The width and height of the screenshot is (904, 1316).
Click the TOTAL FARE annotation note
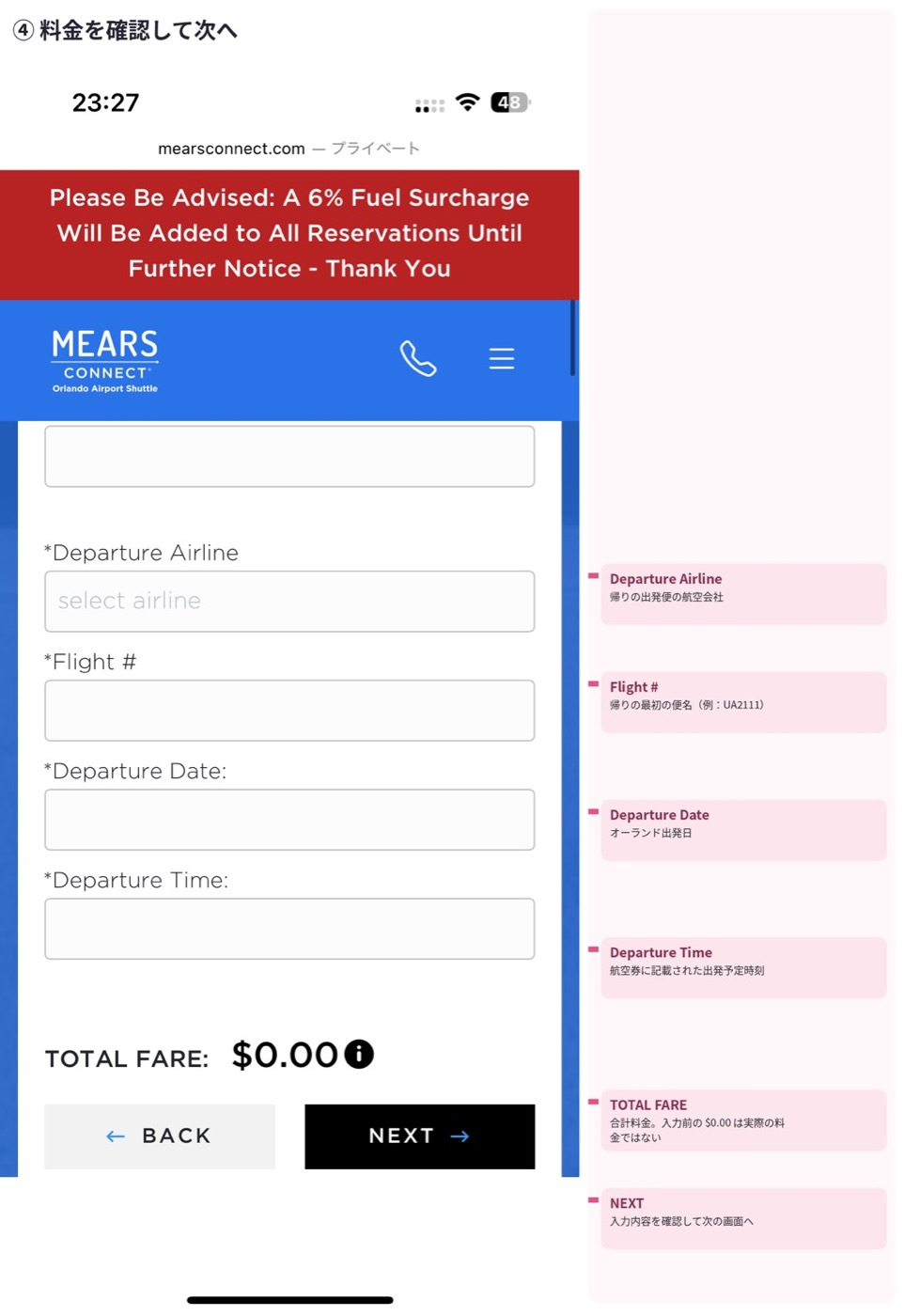click(743, 1120)
